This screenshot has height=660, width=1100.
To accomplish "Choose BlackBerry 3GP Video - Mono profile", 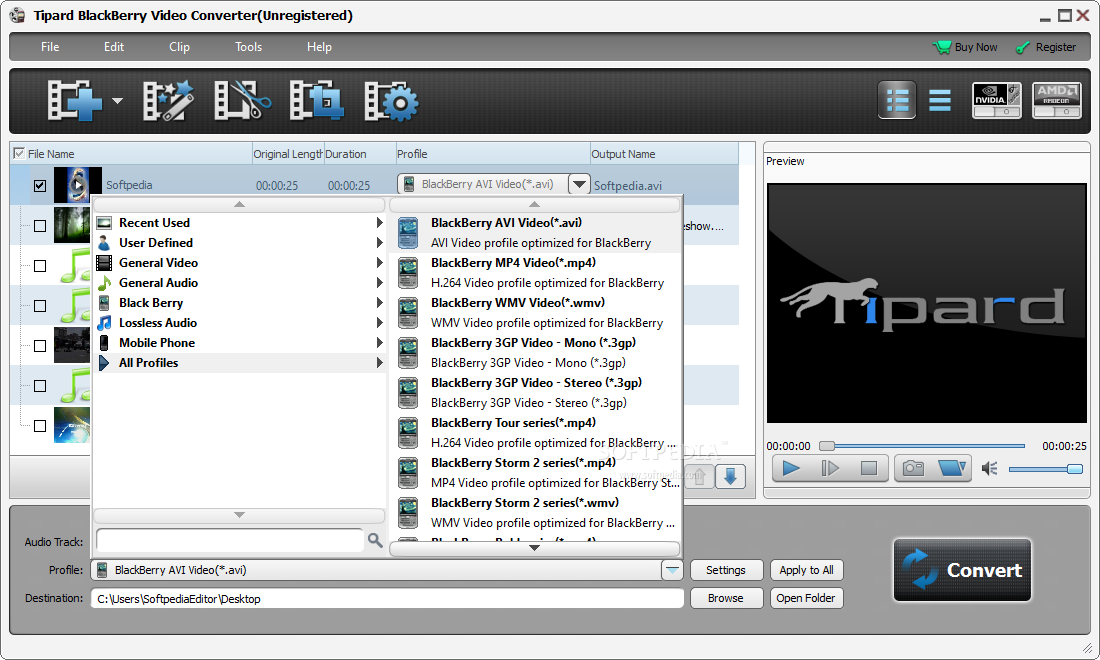I will click(x=535, y=353).
